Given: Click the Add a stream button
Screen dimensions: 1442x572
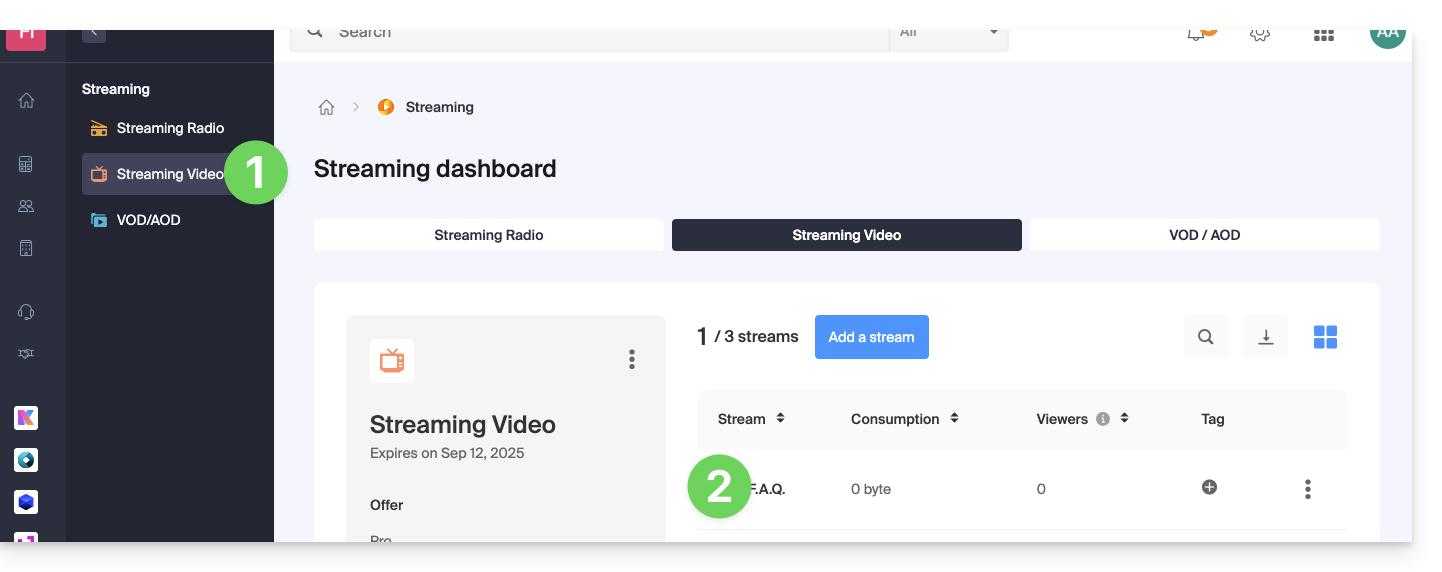Looking at the screenshot, I should (871, 337).
